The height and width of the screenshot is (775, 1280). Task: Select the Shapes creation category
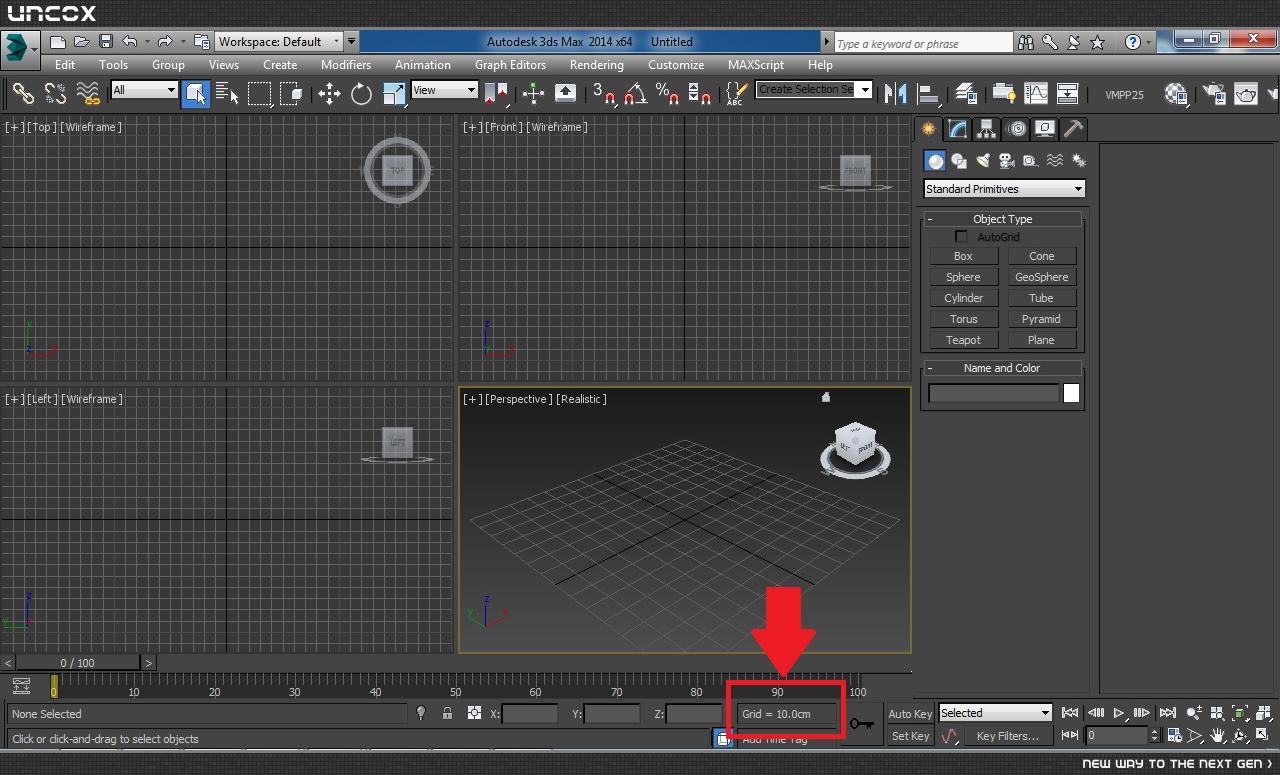959,161
